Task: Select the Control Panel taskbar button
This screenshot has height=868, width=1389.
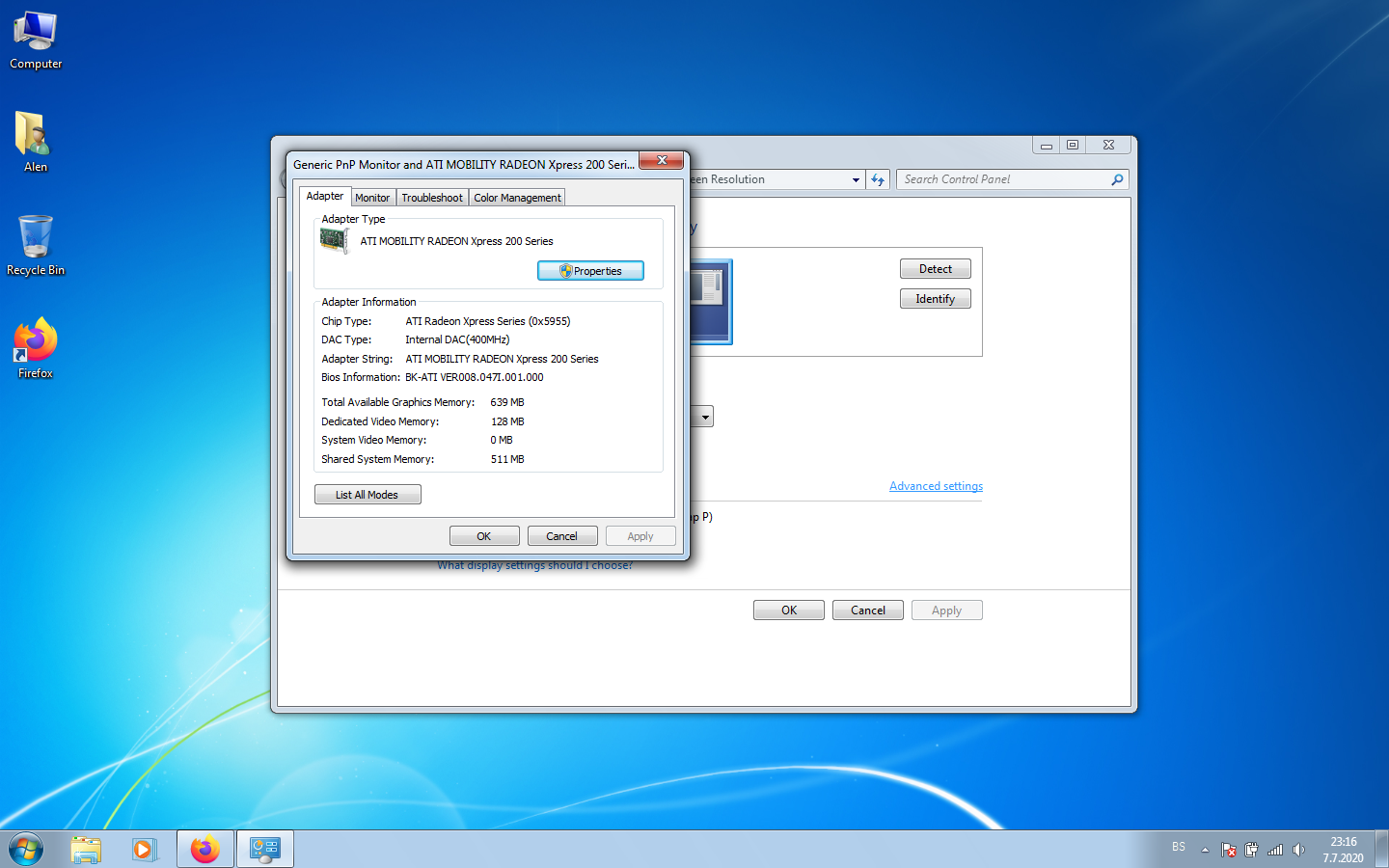Action: pos(264,850)
